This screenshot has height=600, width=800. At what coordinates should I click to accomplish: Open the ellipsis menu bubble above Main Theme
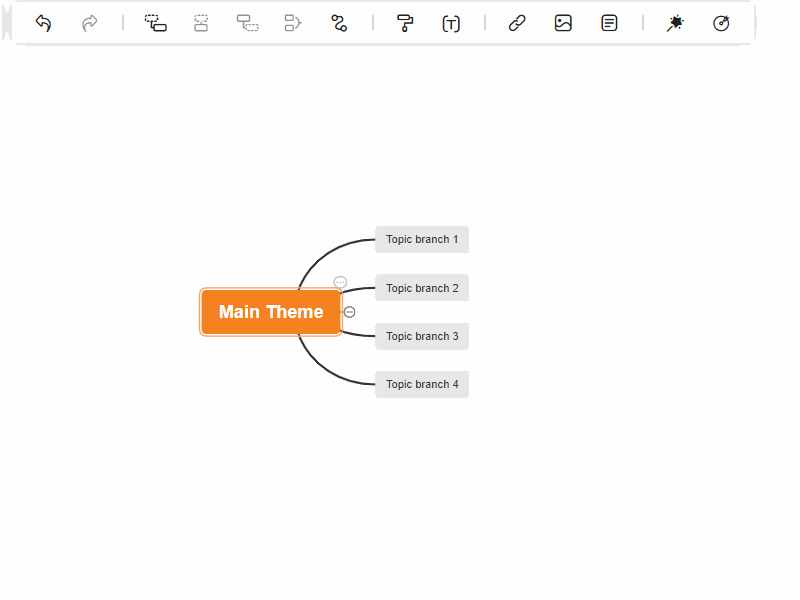pos(340,283)
